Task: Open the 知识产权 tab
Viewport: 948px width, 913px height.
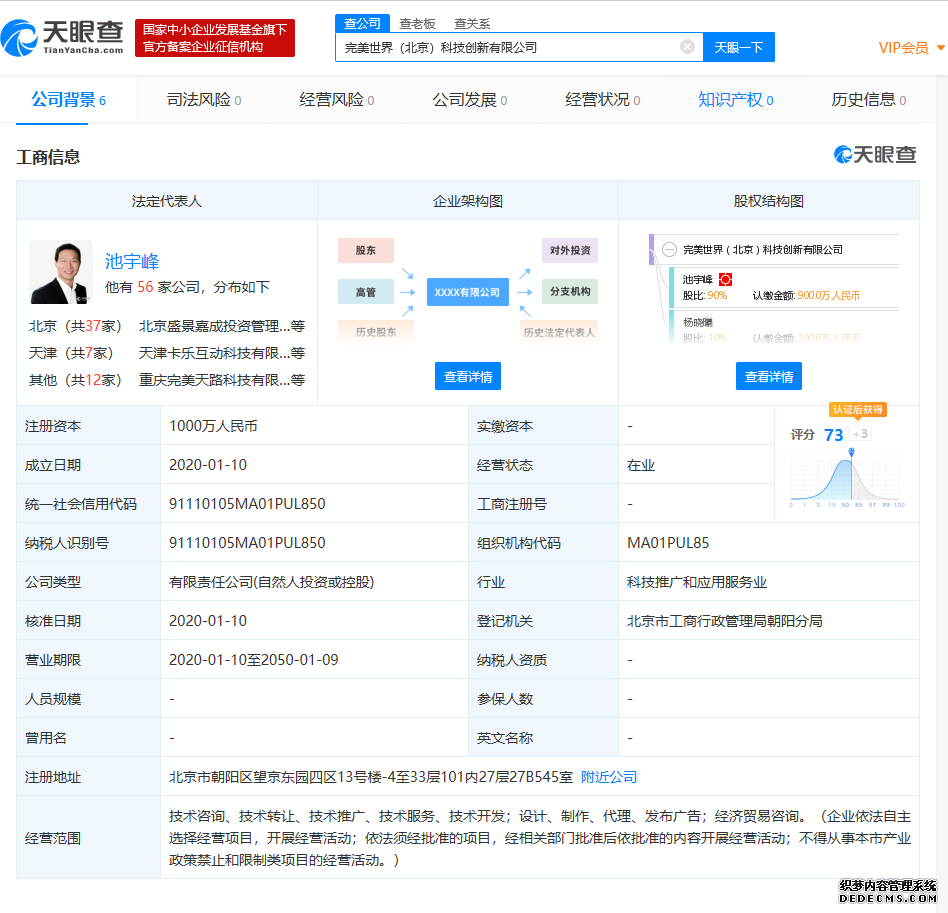Action: [x=736, y=100]
